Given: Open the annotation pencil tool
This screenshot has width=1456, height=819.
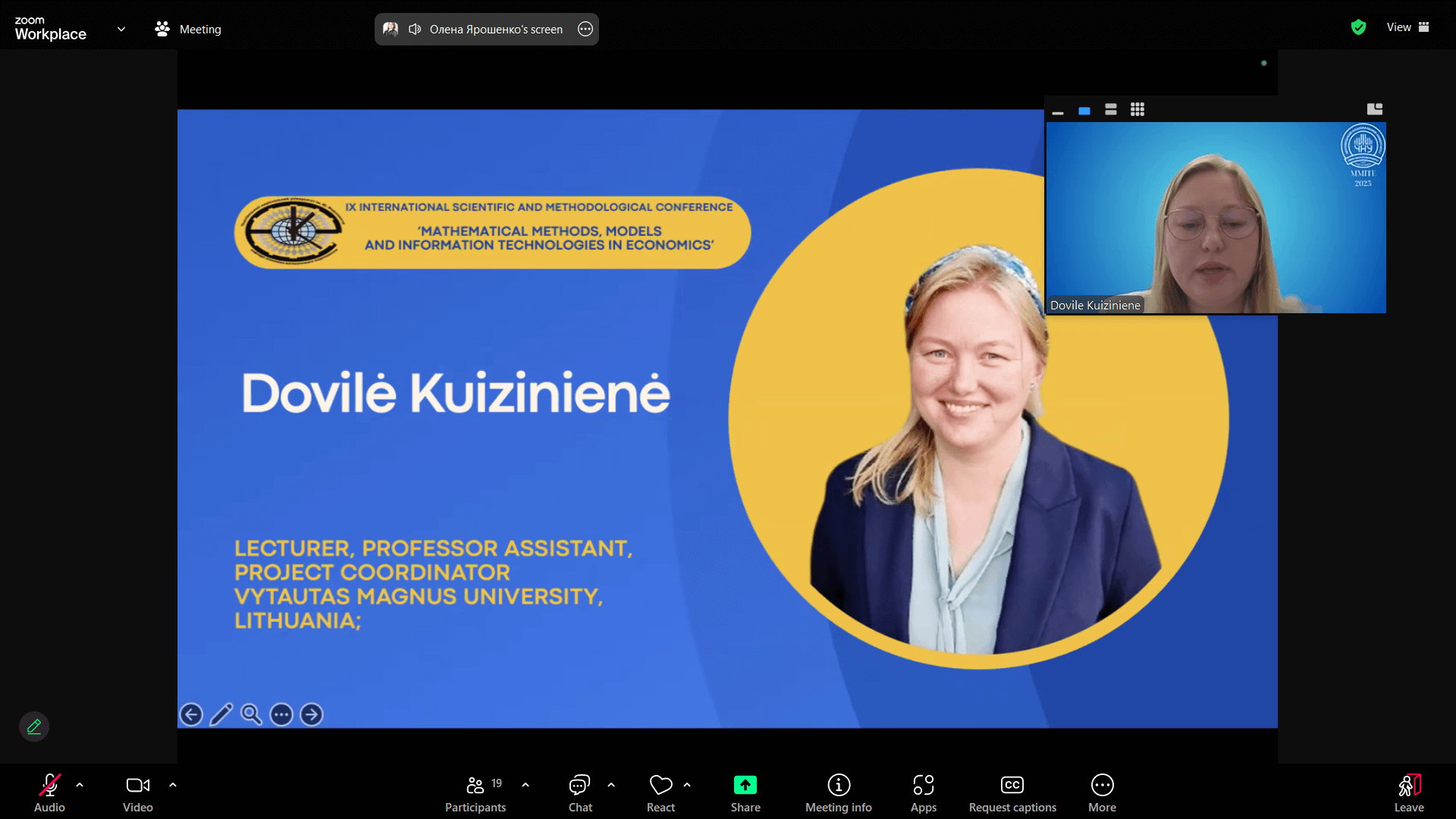Looking at the screenshot, I should 34,726.
